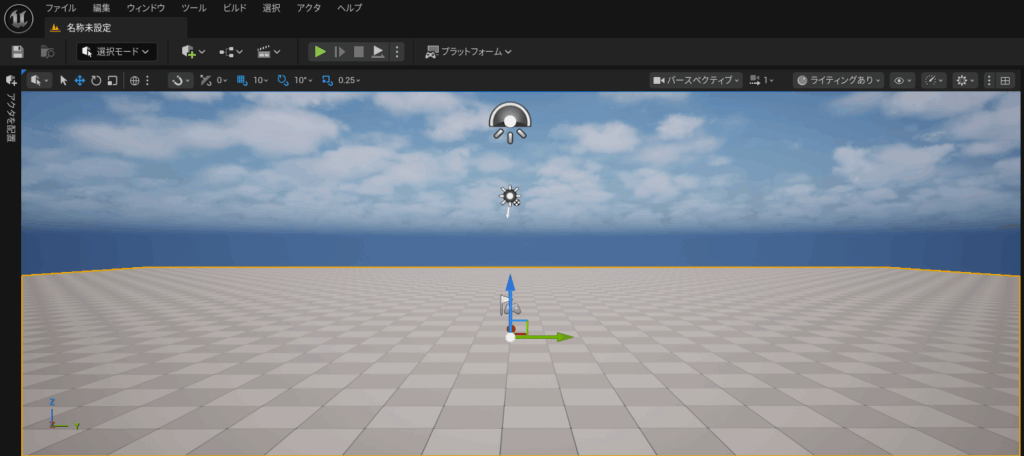Toggle scale snapping icon

[x=327, y=81]
